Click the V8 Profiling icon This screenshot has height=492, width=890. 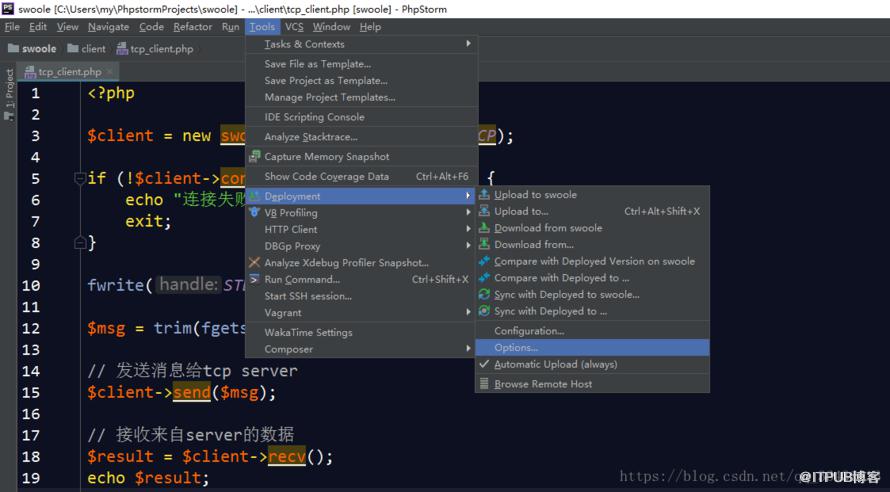point(255,212)
